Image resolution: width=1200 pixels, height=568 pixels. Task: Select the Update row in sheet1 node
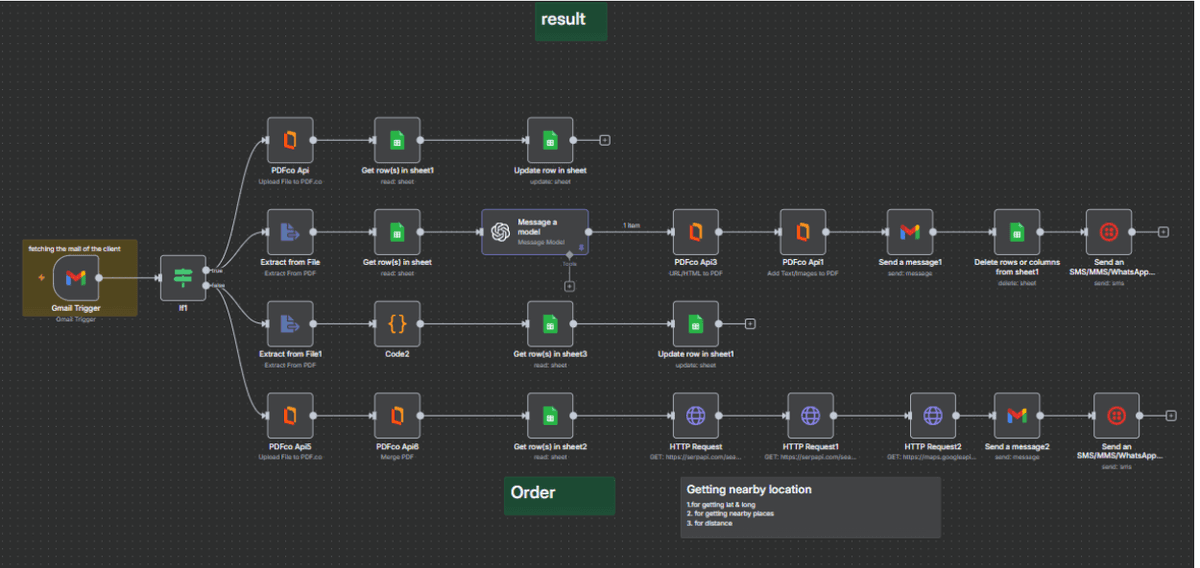click(695, 324)
